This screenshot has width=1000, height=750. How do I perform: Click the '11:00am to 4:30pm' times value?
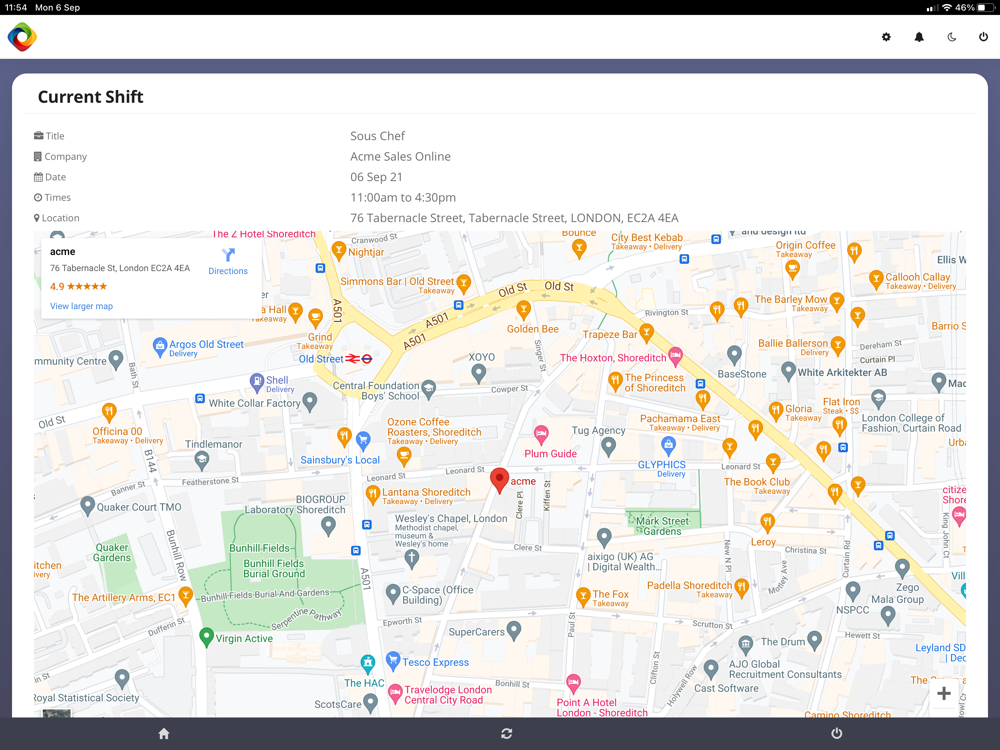402,197
